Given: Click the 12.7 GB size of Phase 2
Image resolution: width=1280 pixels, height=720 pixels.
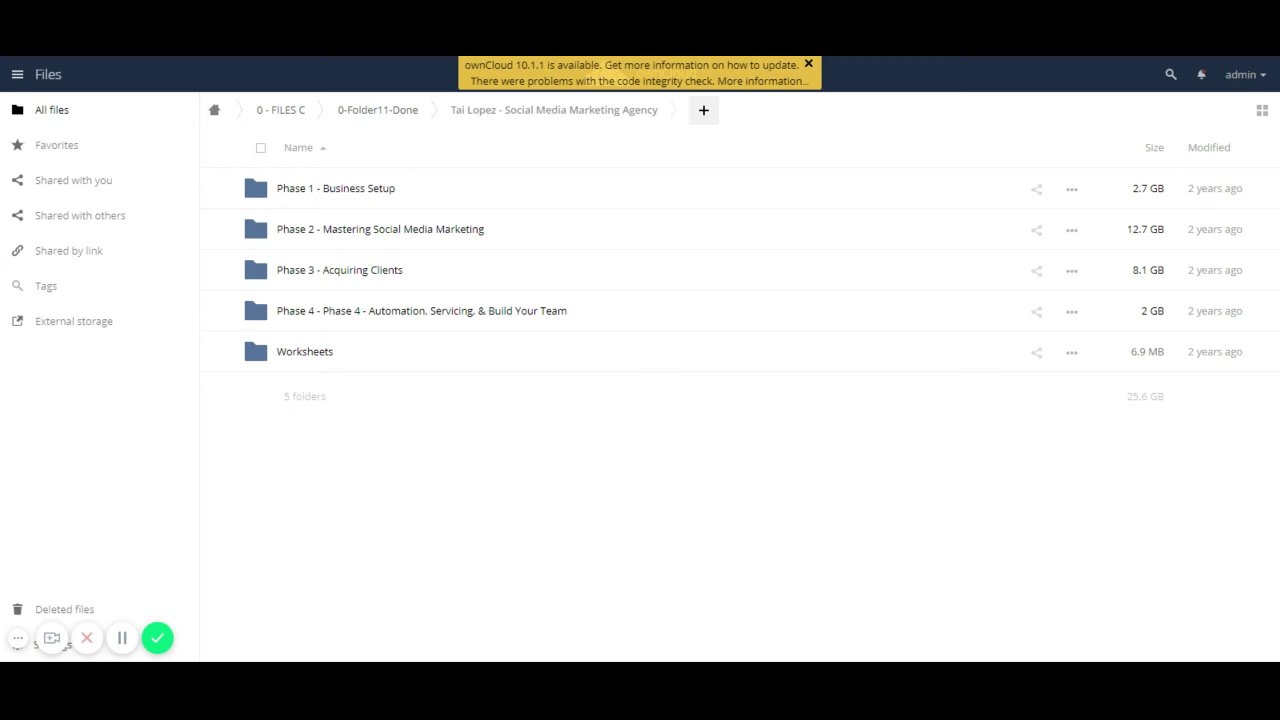Looking at the screenshot, I should point(1145,229).
